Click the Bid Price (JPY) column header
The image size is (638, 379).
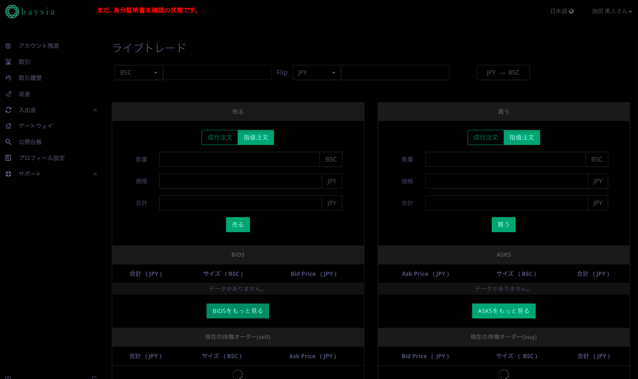pos(314,274)
